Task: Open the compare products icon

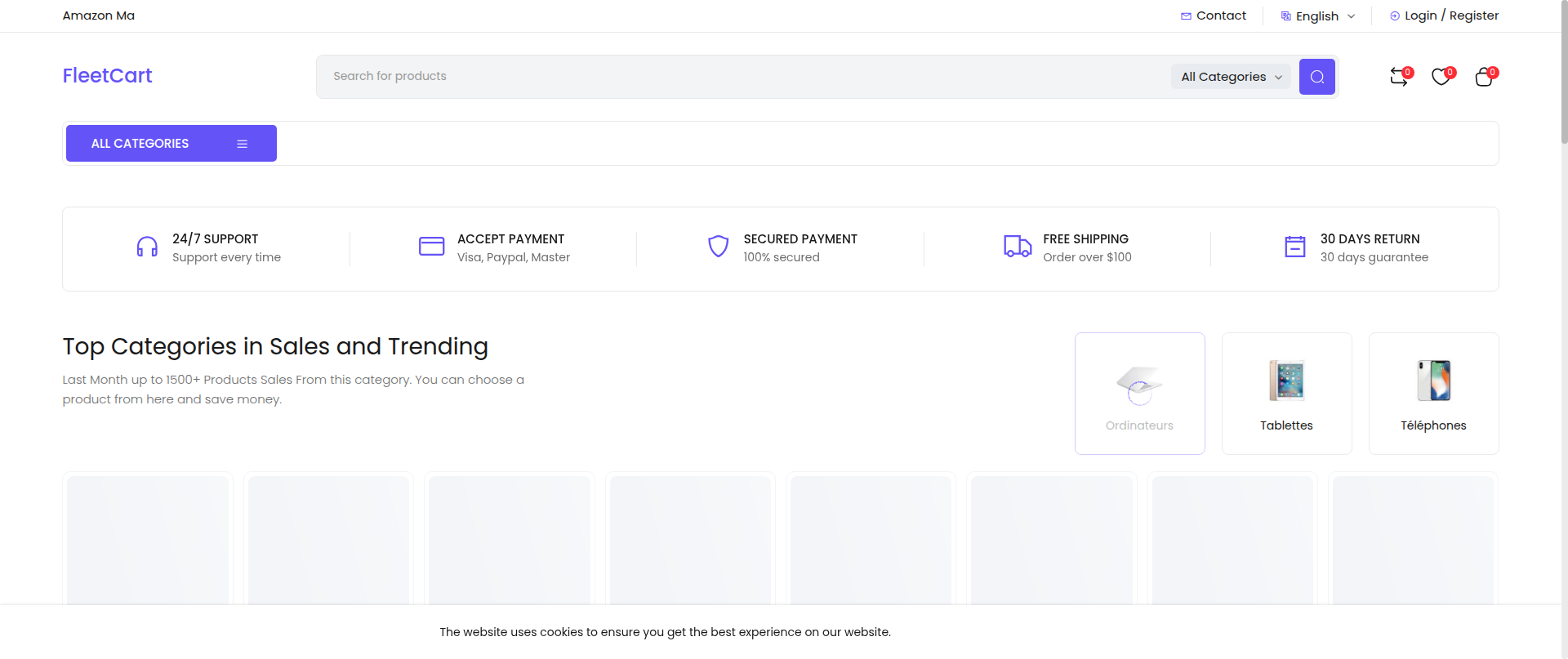Action: 1399,77
